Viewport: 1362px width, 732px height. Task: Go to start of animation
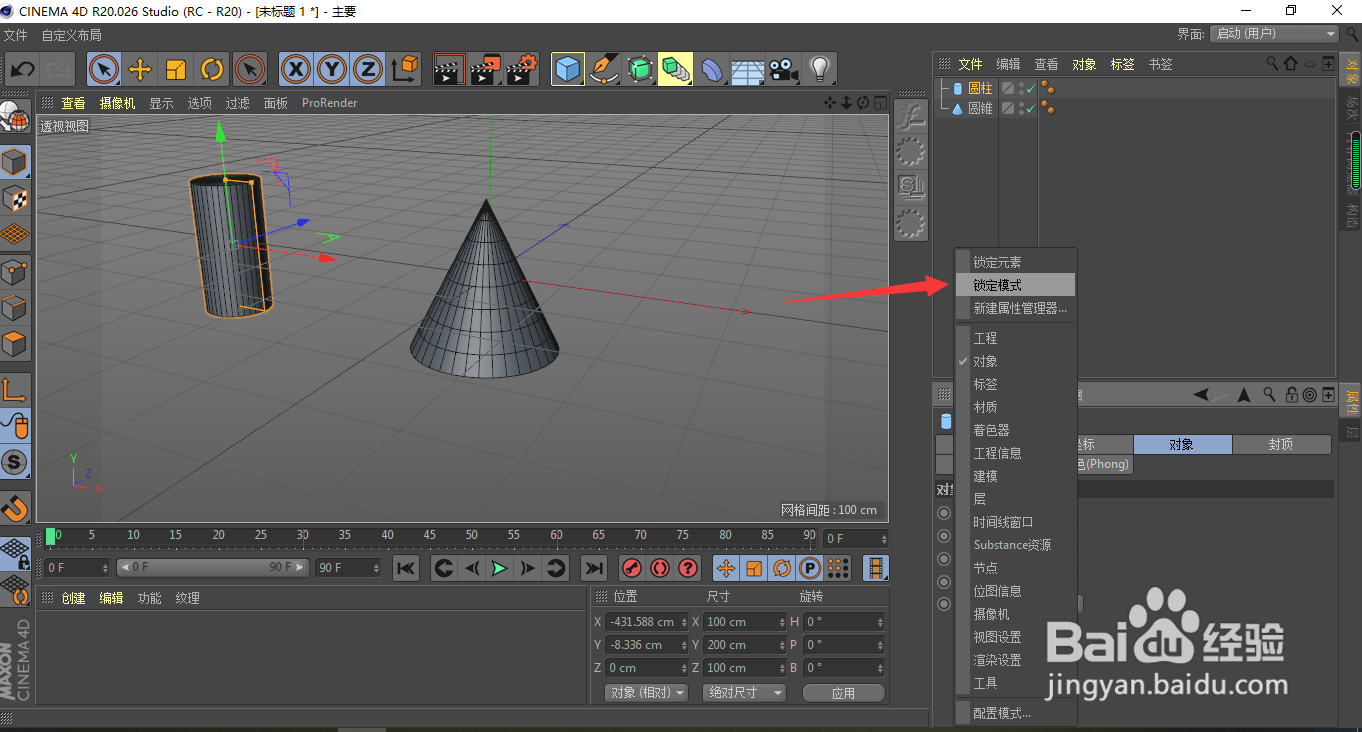[x=405, y=568]
